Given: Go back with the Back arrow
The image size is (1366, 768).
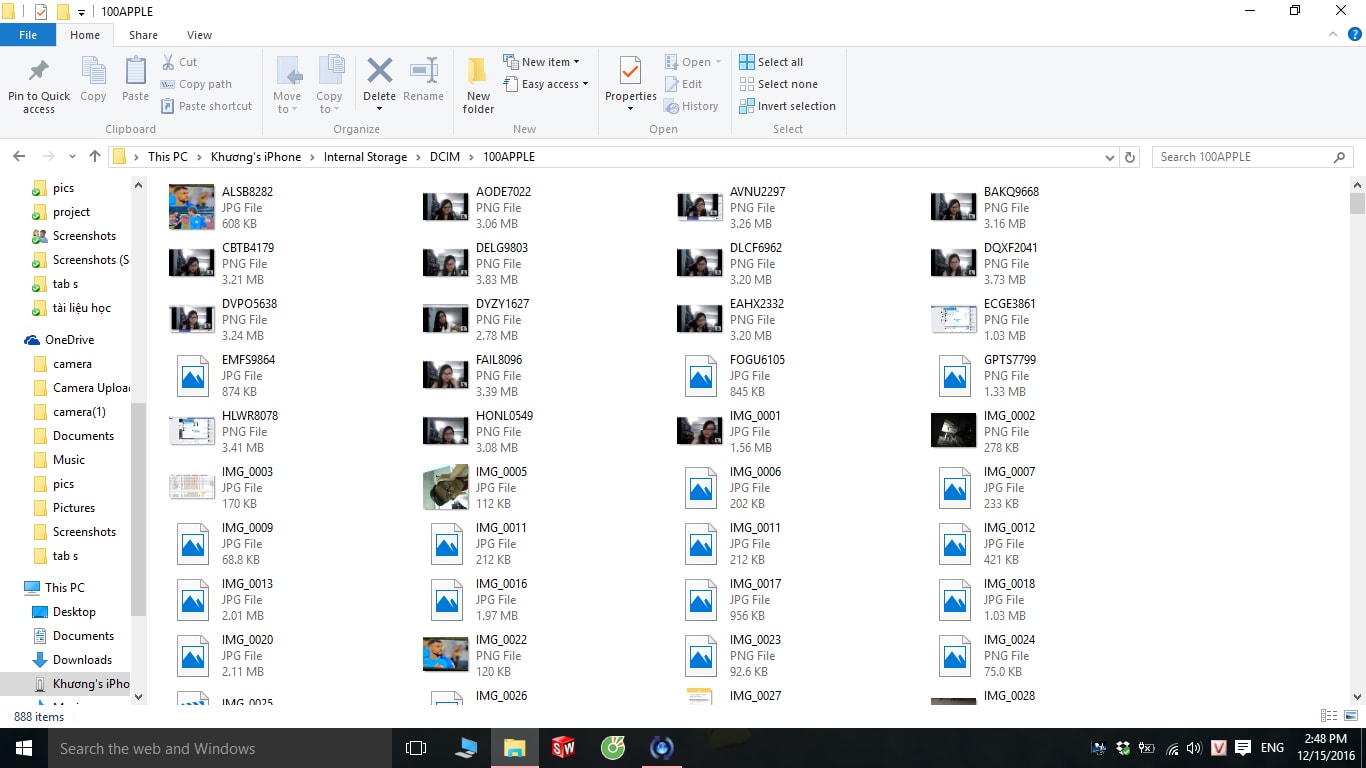Looking at the screenshot, I should tap(19, 157).
